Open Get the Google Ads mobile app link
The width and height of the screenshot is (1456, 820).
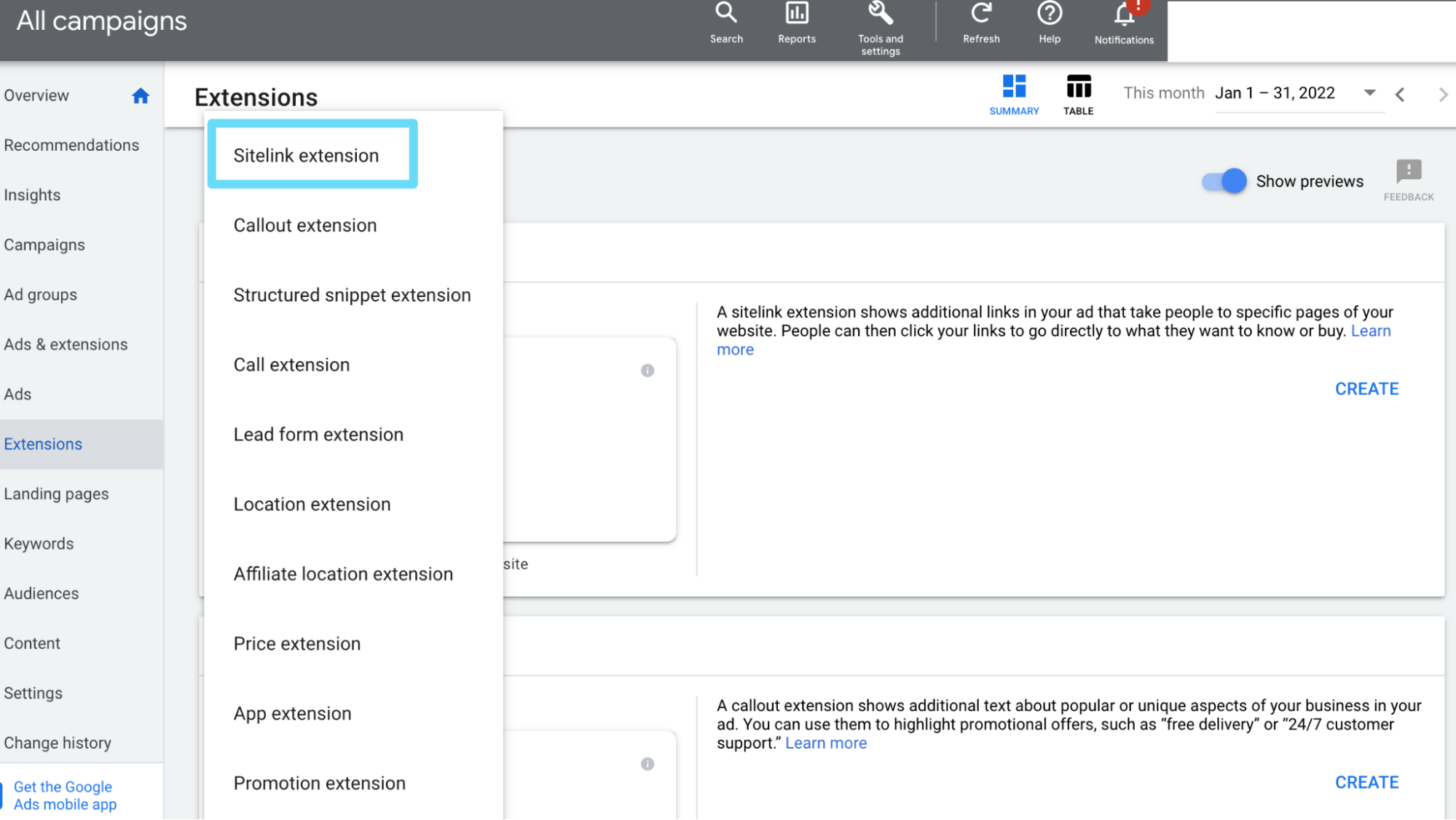[x=65, y=795]
